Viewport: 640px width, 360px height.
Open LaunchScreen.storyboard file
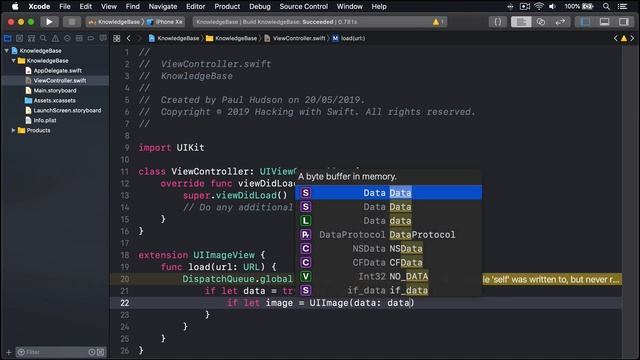(x=63, y=110)
